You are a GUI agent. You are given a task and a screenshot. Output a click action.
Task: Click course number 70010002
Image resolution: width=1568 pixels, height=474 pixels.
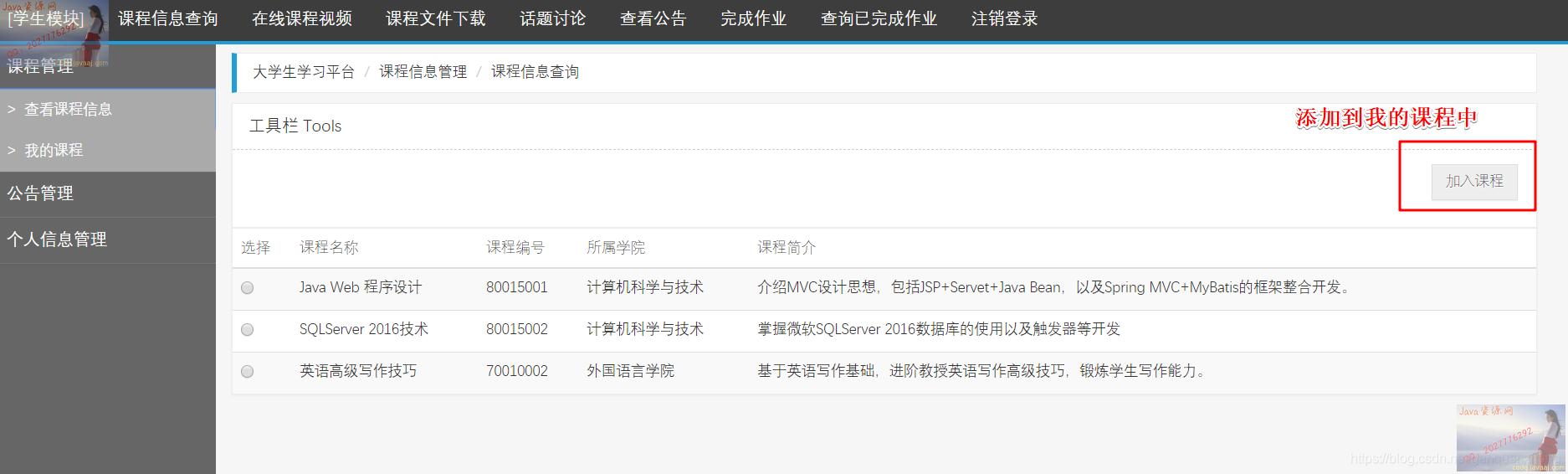coord(517,371)
